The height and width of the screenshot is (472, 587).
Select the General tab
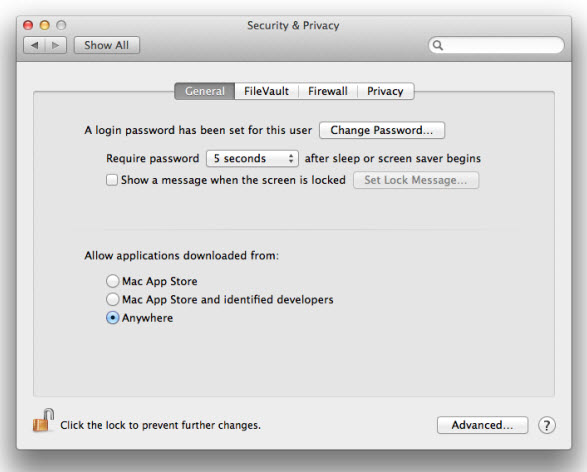click(x=205, y=91)
